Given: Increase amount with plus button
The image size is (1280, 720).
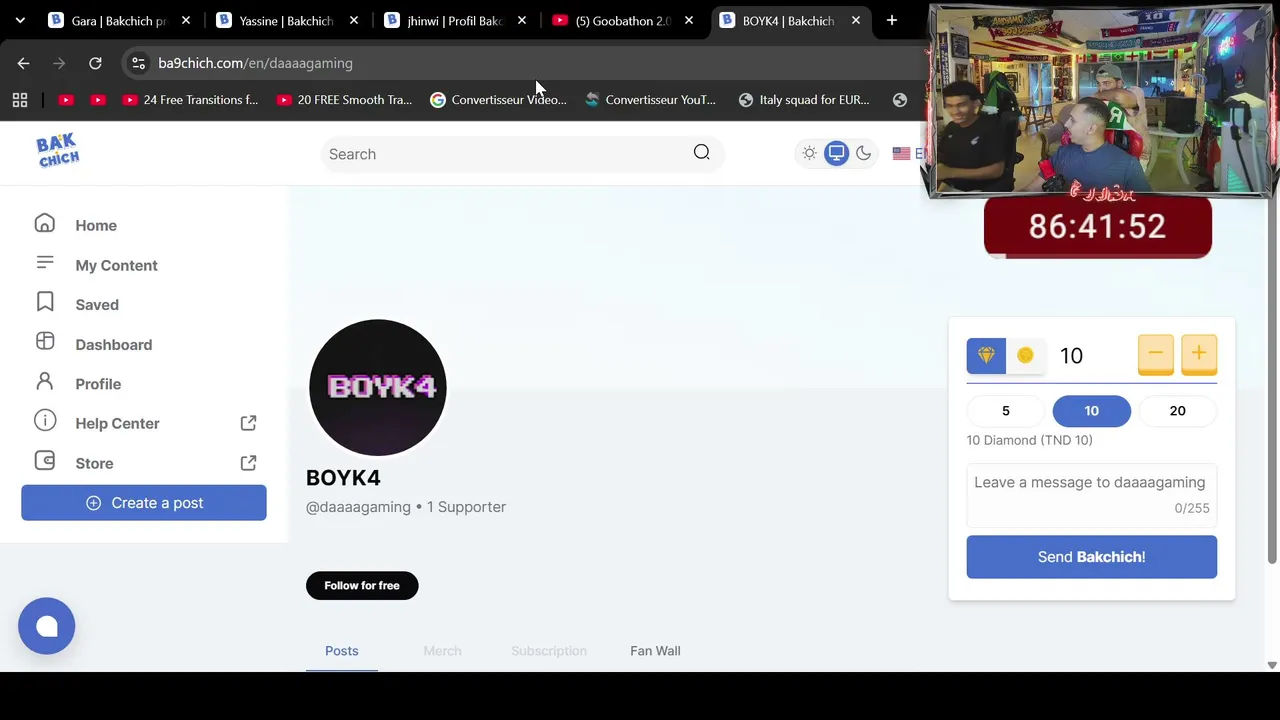Looking at the screenshot, I should pos(1199,354).
